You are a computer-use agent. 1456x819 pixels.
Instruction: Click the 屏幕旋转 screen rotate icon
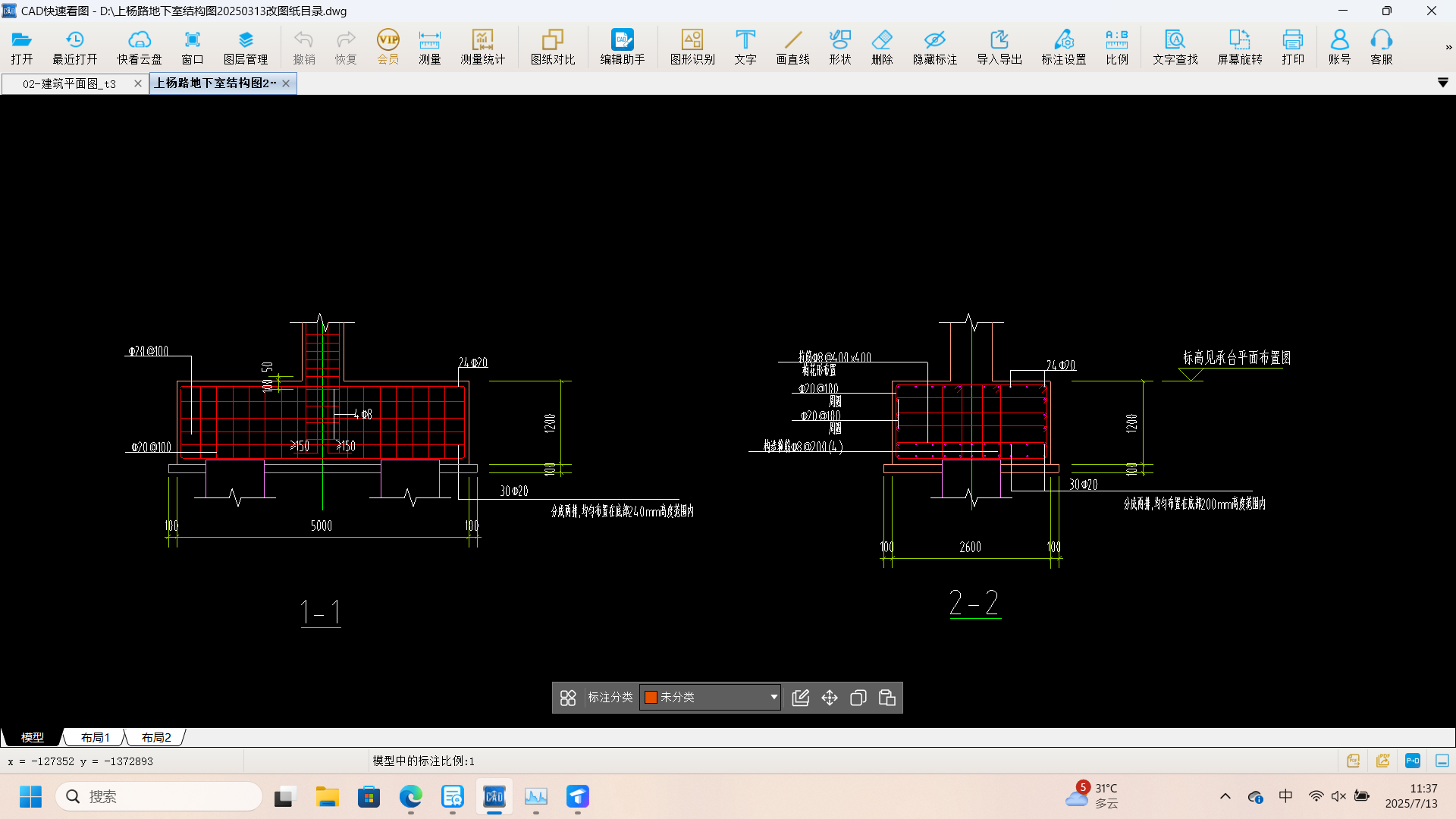coord(1239,47)
